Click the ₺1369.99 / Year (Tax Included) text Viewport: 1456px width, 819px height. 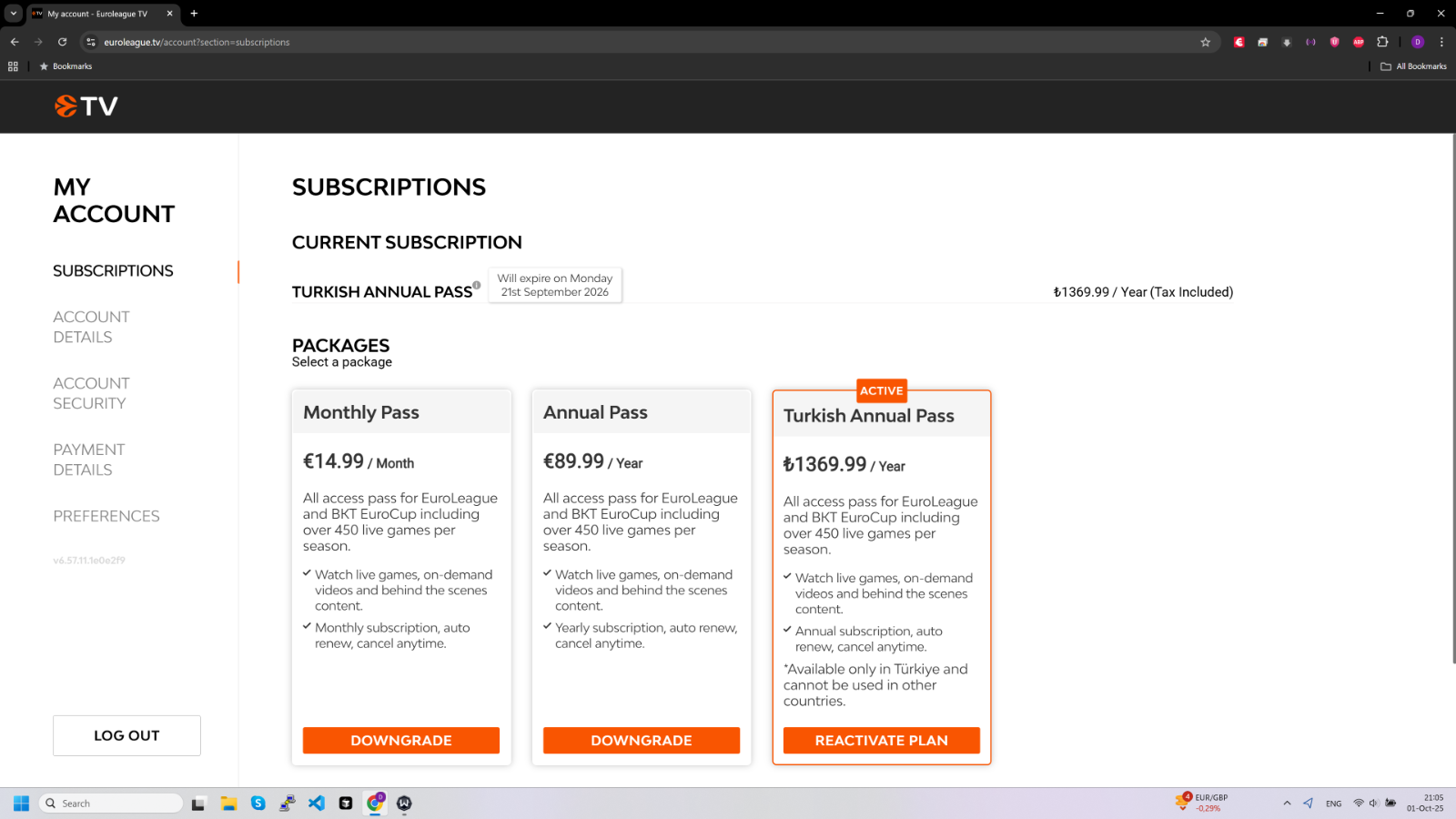1143,292
